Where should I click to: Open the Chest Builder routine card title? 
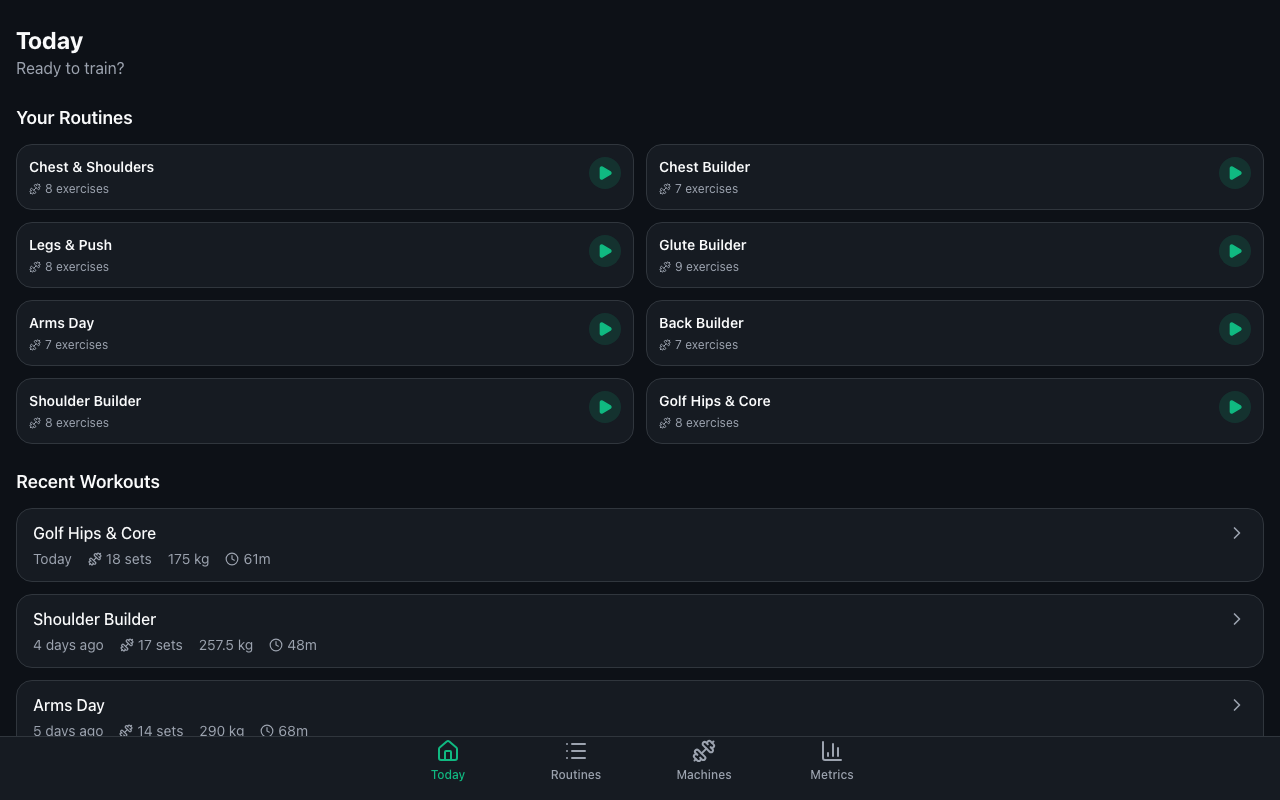click(x=704, y=167)
